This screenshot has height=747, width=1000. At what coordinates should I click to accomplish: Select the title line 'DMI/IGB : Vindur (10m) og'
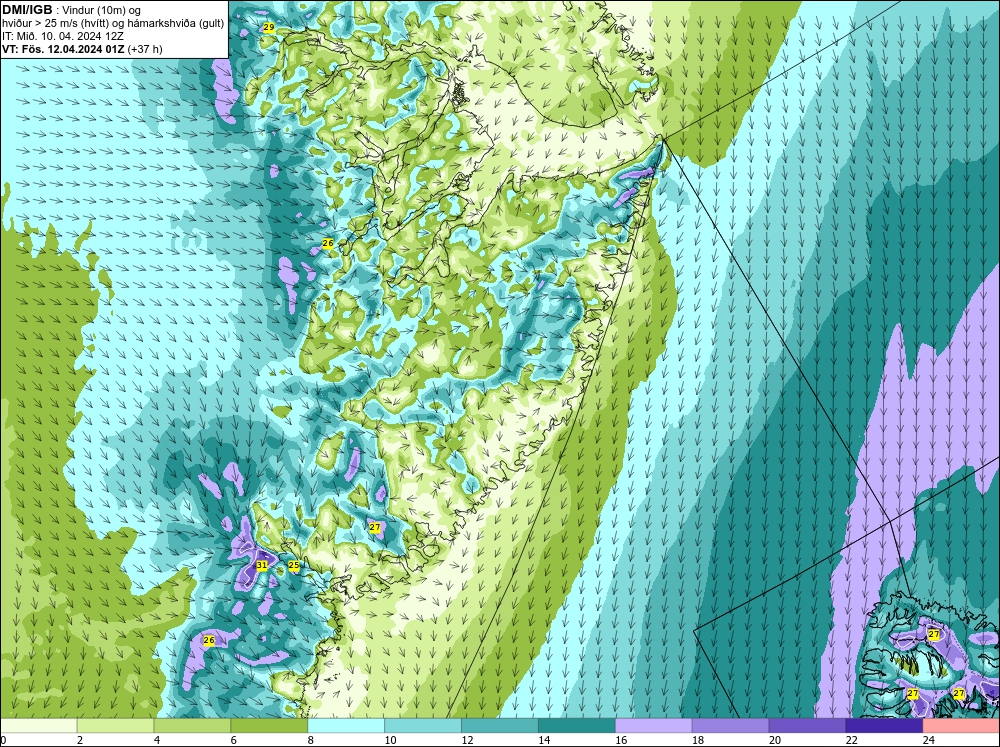(72, 10)
